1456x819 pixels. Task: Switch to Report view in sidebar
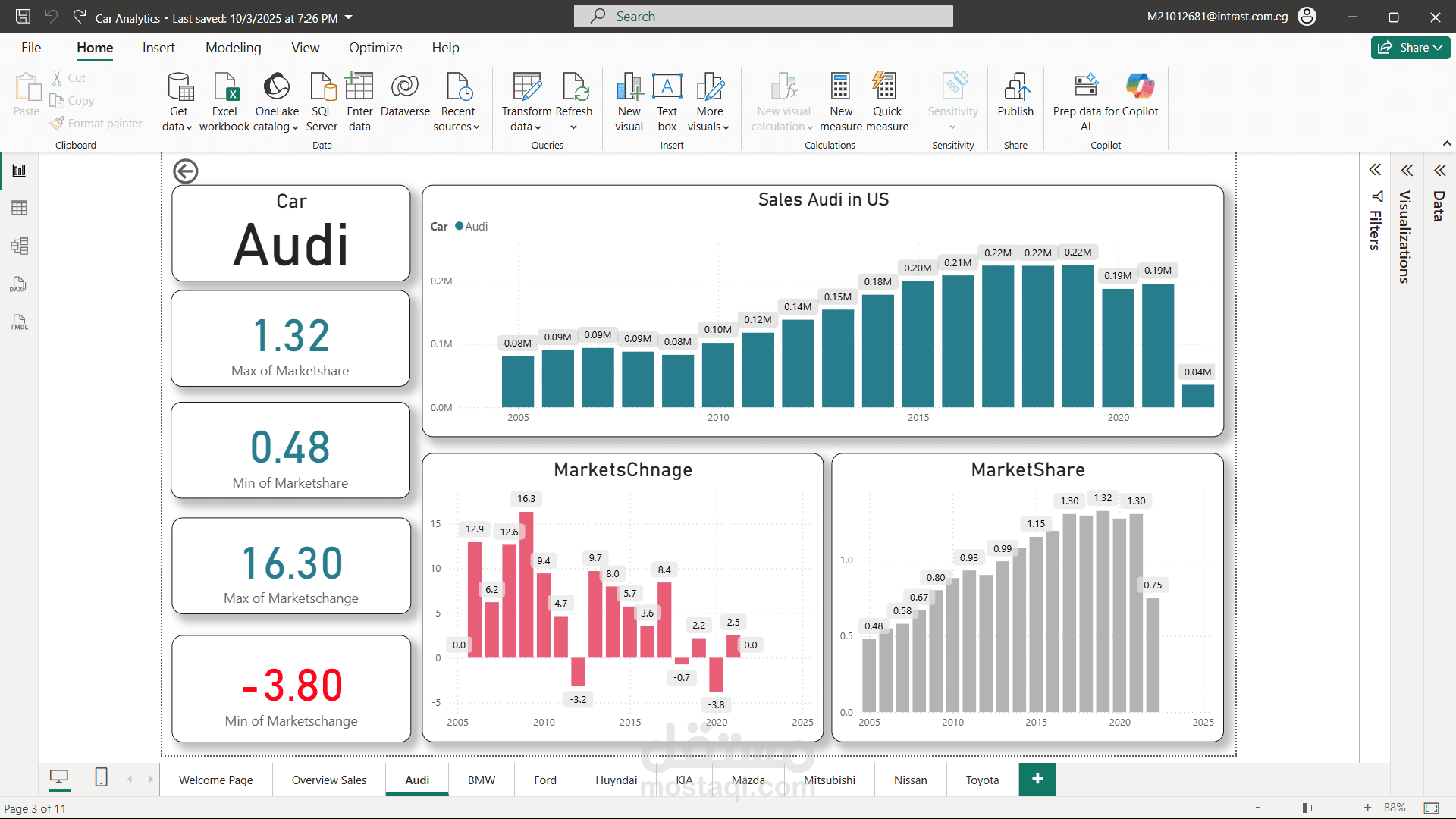click(19, 171)
